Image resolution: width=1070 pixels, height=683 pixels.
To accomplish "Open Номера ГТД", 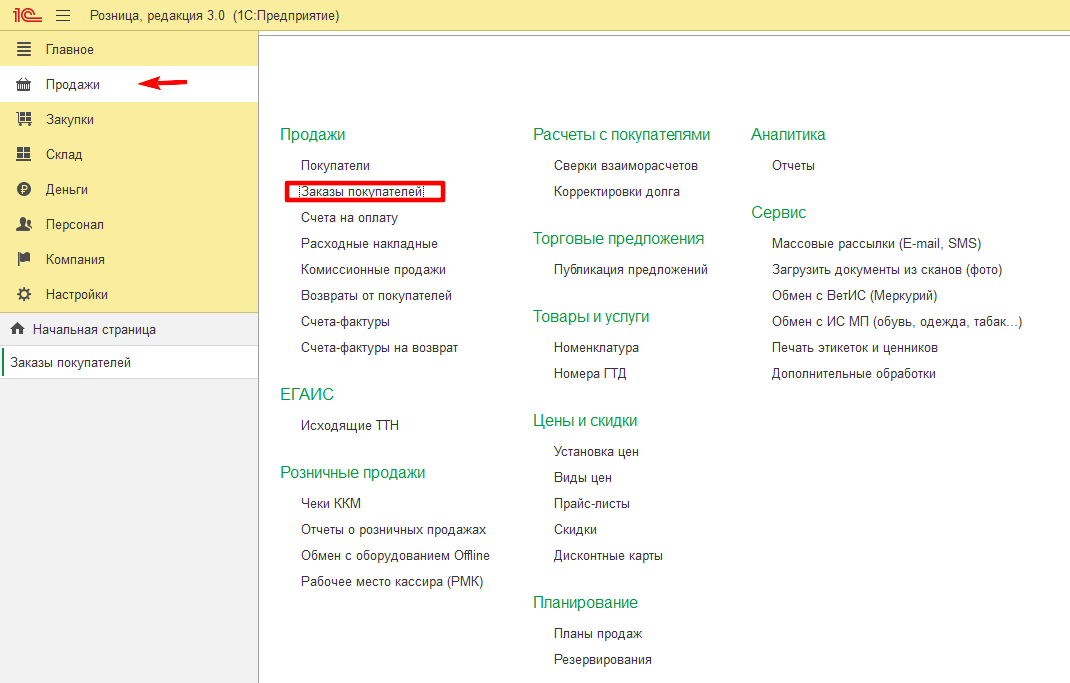I will [590, 373].
